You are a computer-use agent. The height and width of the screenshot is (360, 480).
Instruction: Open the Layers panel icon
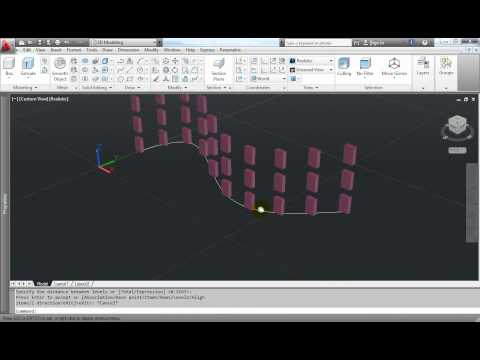tap(423, 66)
